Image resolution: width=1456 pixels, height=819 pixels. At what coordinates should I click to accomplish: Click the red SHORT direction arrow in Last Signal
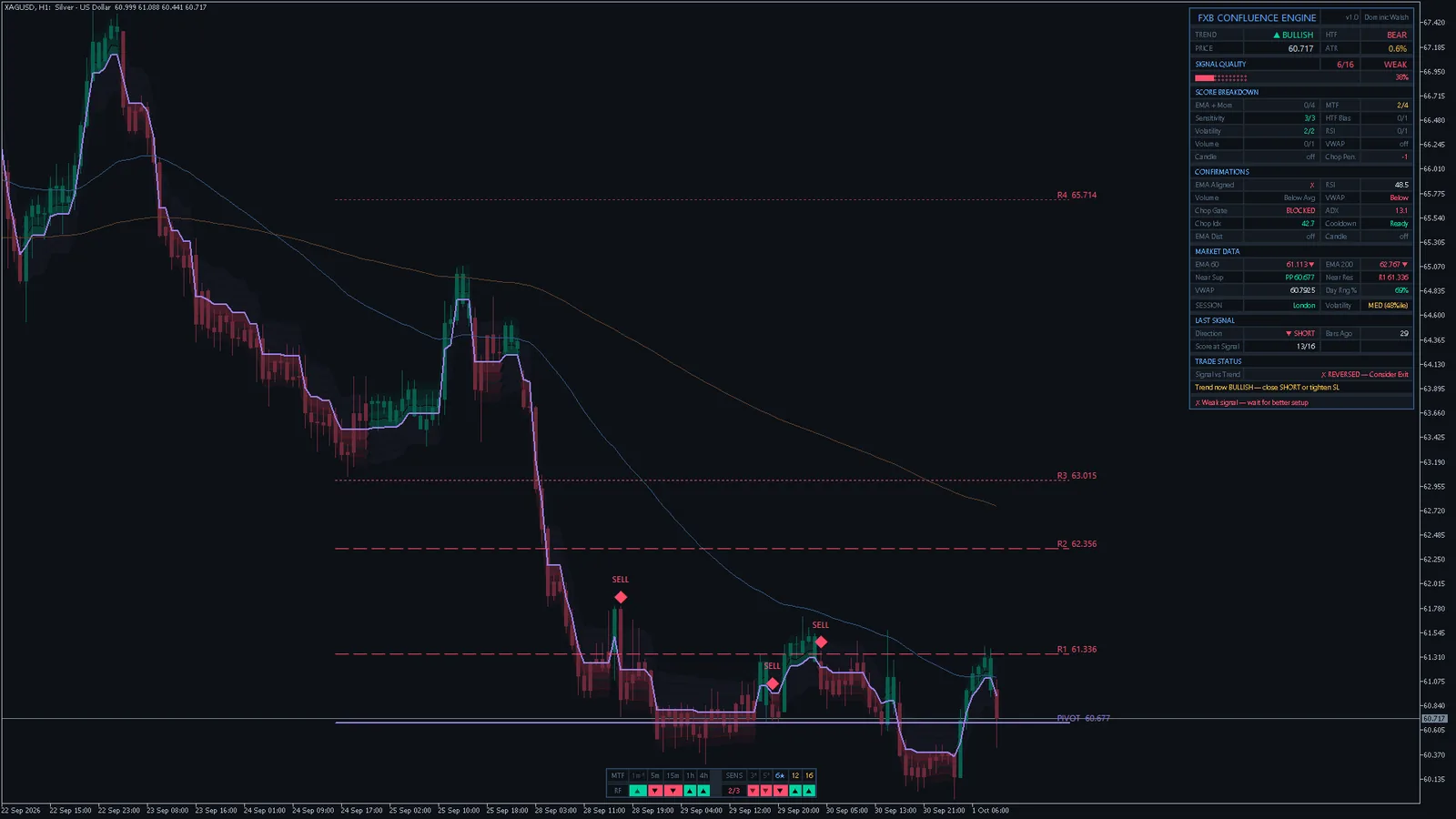pyautogui.click(x=1289, y=334)
